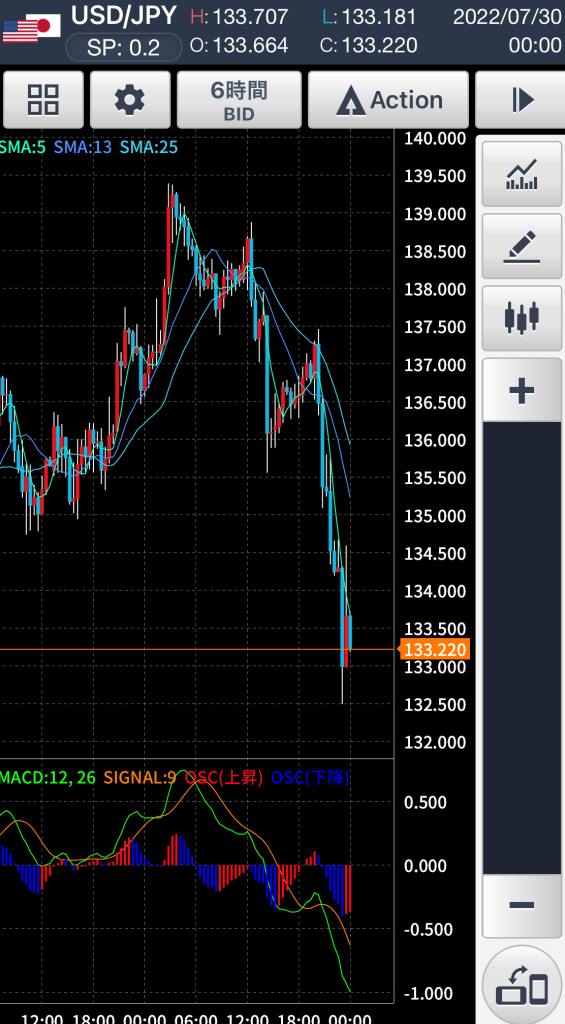Open the technical indicators chart icon
The width and height of the screenshot is (565, 1024).
522,174
